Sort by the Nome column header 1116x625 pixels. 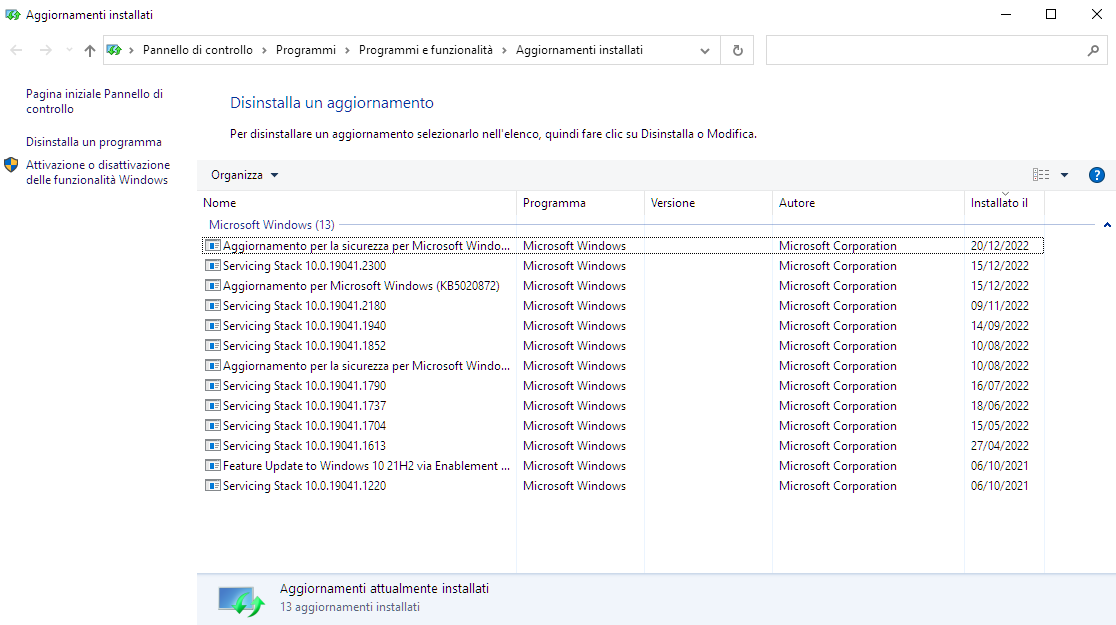click(357, 203)
